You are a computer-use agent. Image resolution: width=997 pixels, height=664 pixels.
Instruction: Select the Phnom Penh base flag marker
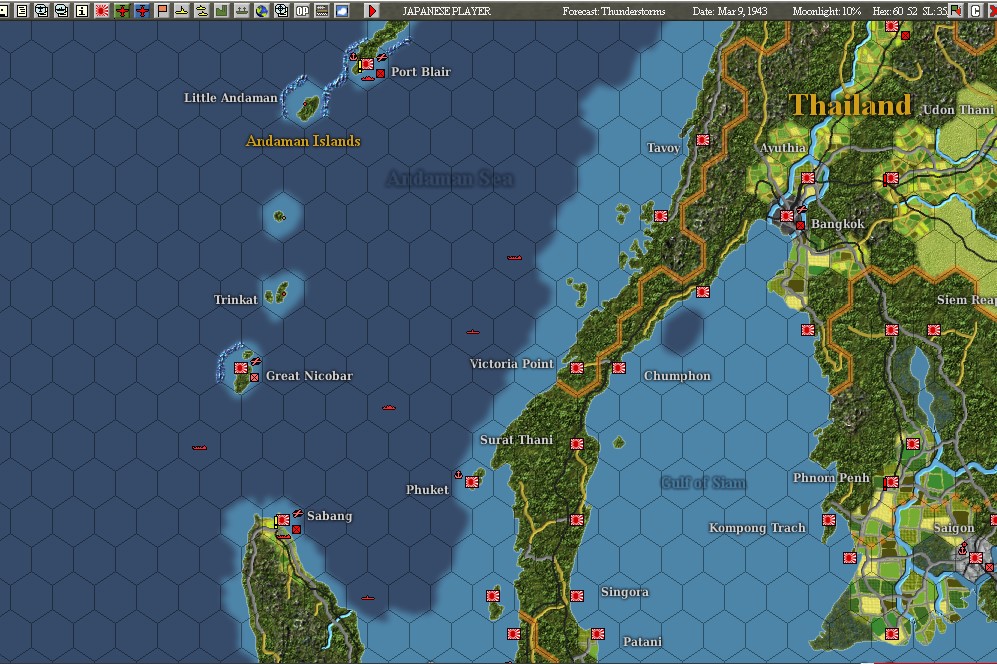tap(891, 483)
